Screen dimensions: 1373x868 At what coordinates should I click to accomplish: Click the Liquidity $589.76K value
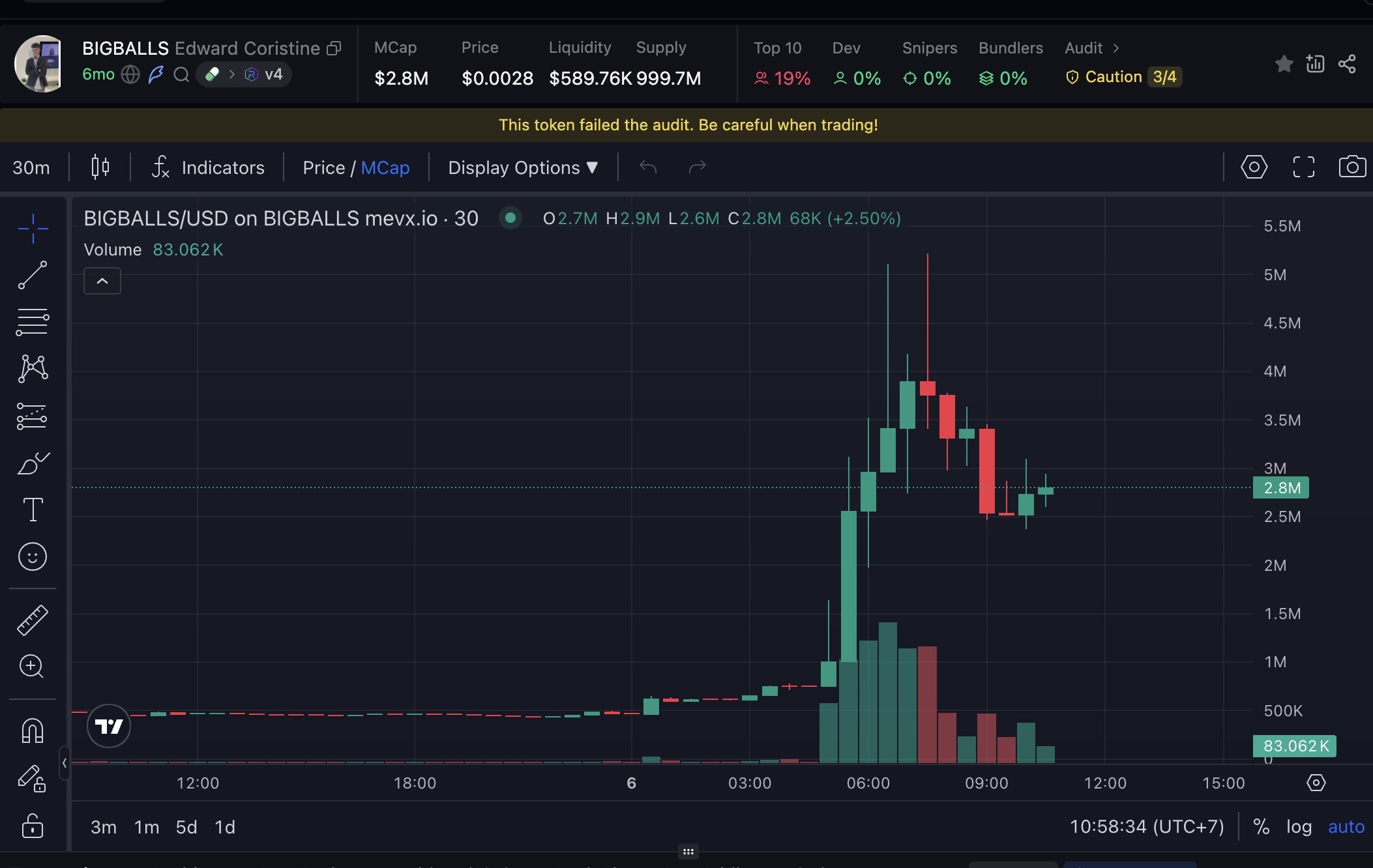590,78
